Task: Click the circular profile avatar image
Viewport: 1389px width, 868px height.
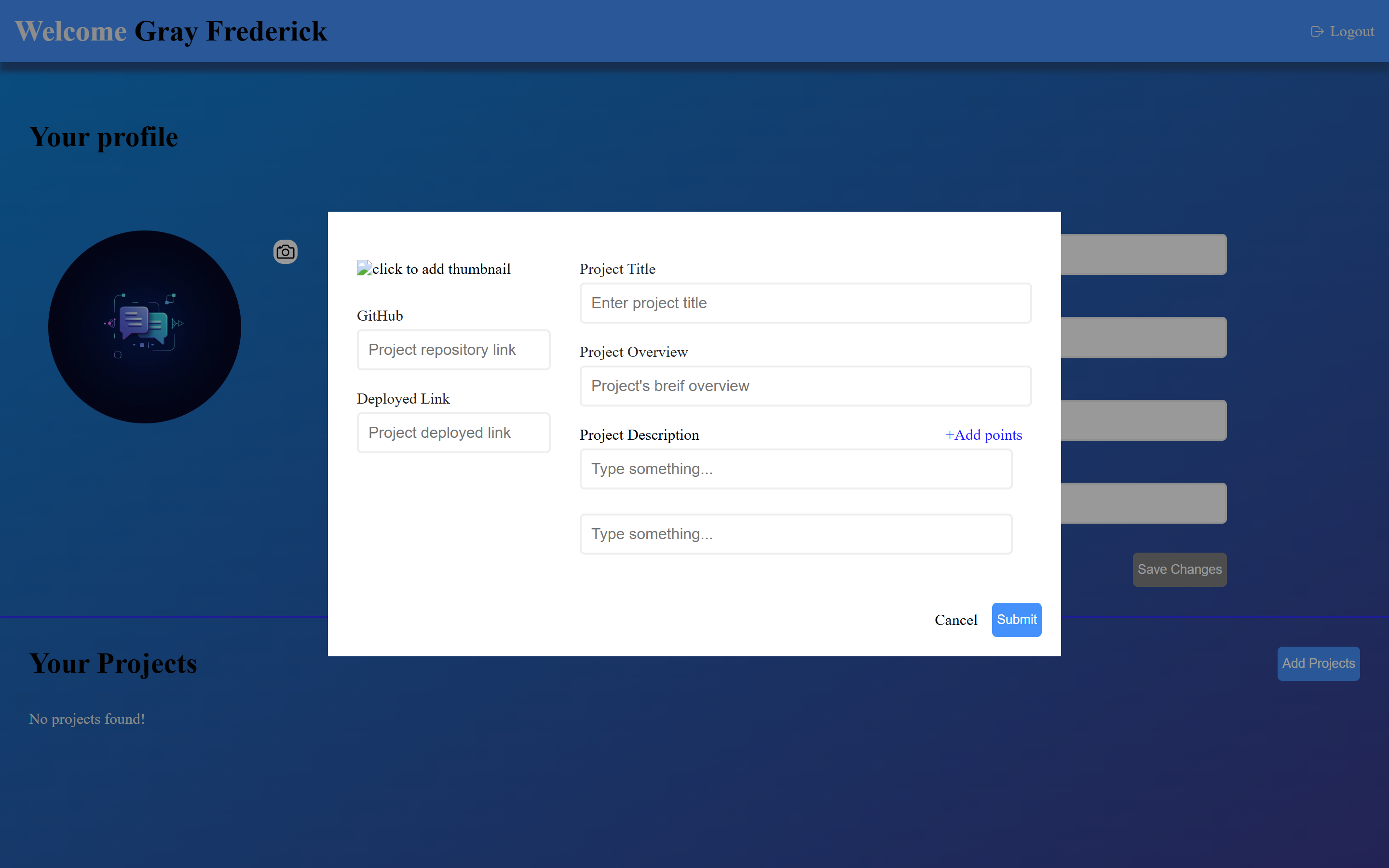Action: pos(145,327)
